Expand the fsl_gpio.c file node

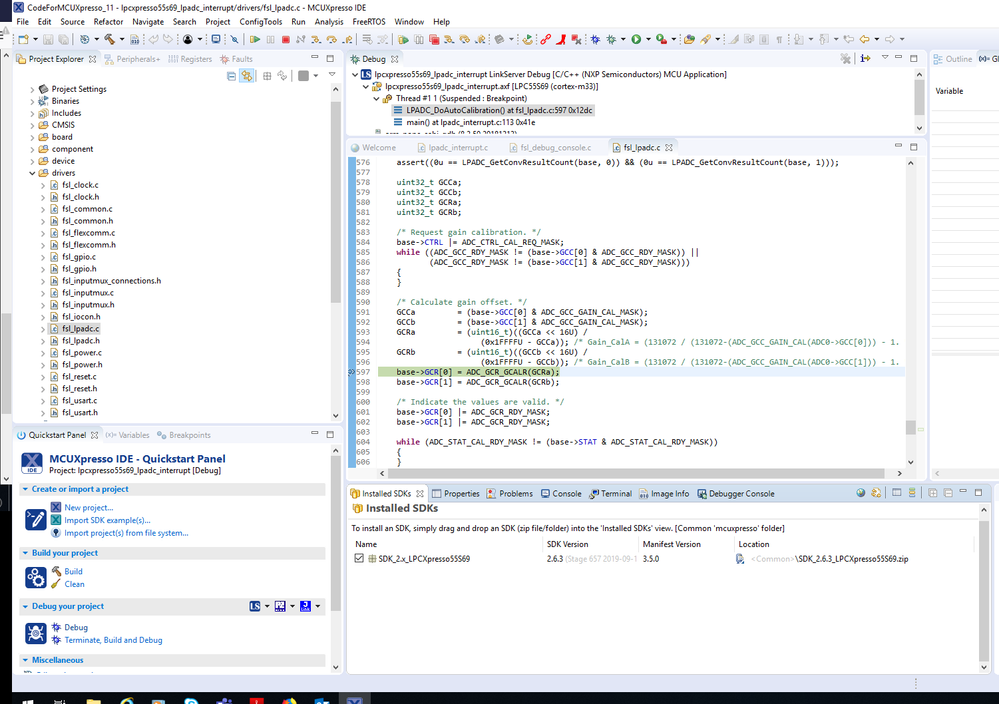[42, 257]
